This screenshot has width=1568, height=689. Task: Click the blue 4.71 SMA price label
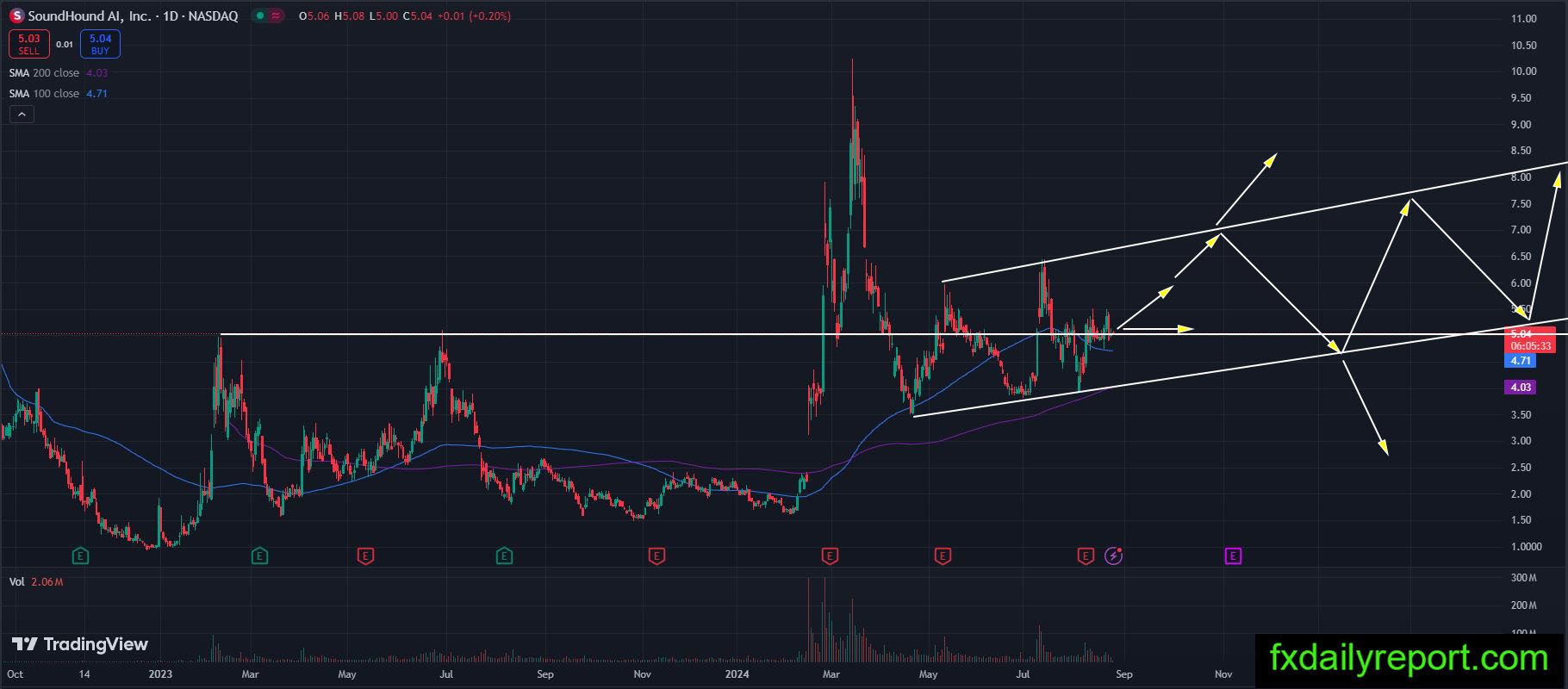coord(1521,361)
